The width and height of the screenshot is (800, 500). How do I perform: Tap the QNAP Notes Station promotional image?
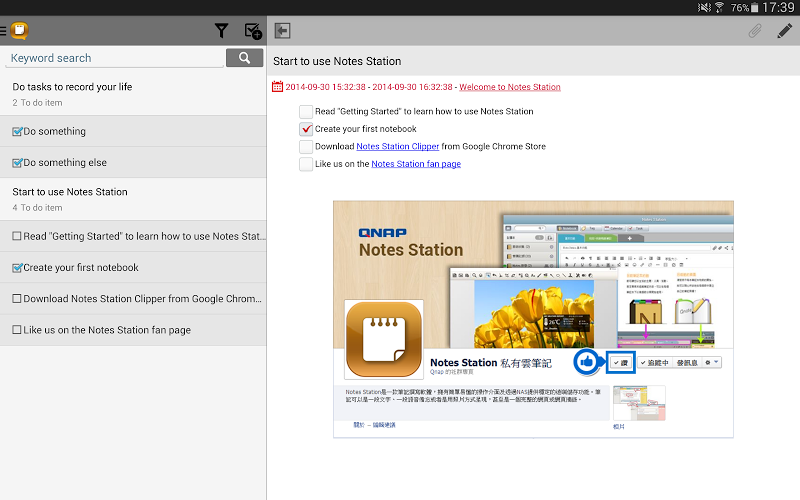(x=533, y=319)
